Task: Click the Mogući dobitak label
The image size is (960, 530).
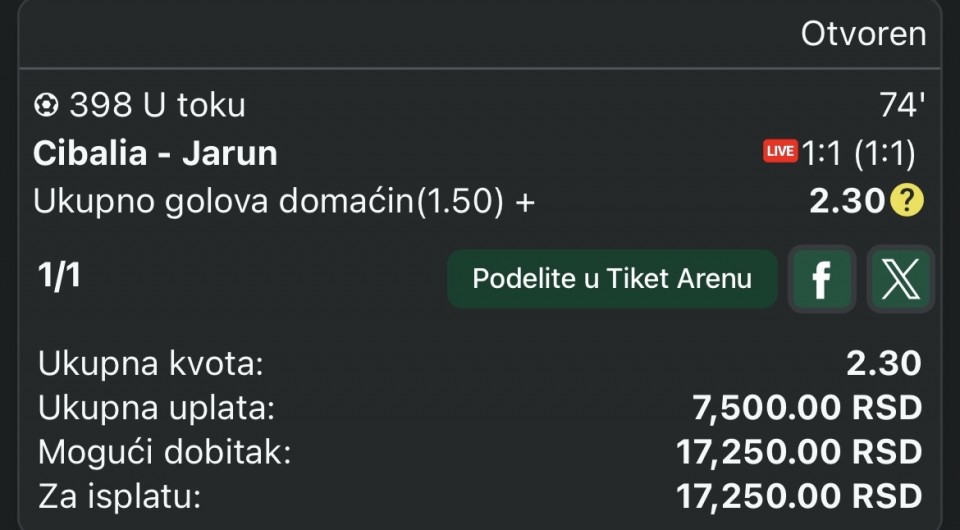Action: [x=165, y=452]
